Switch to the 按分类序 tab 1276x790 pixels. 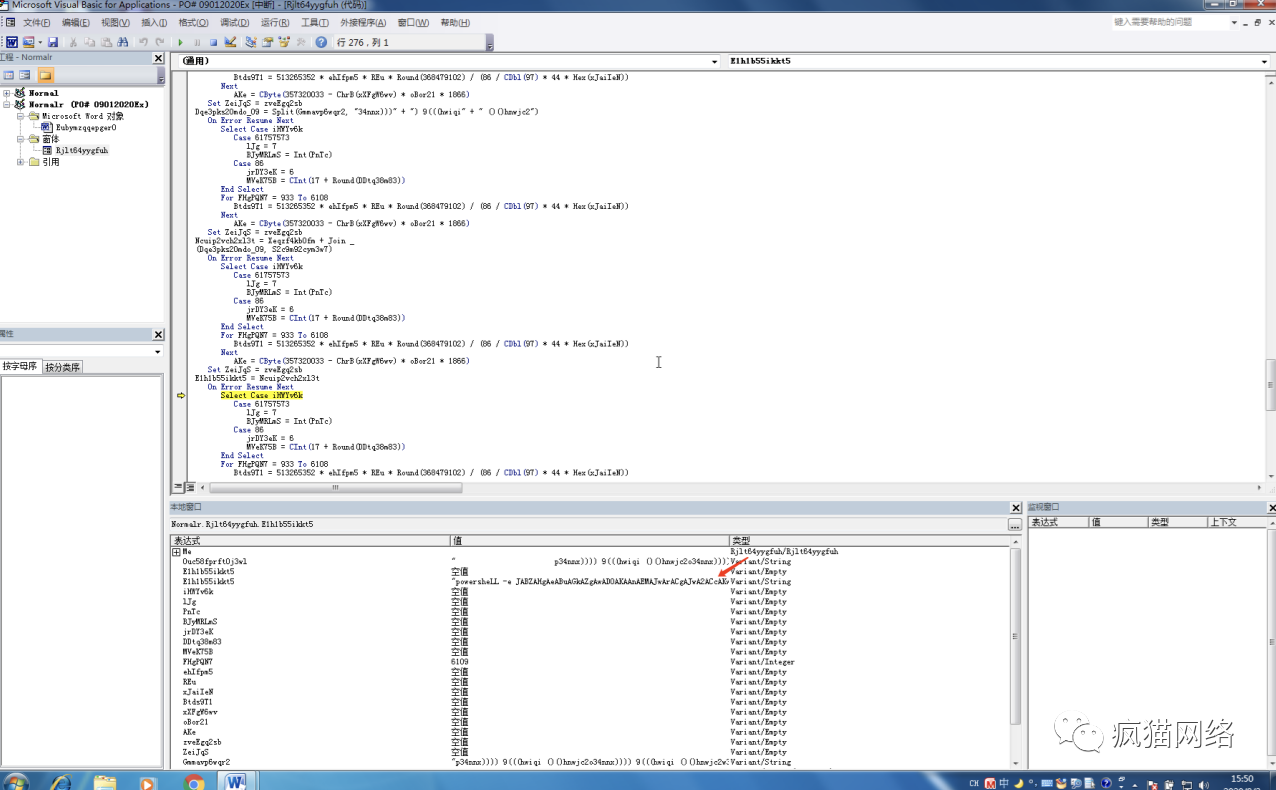[62, 367]
